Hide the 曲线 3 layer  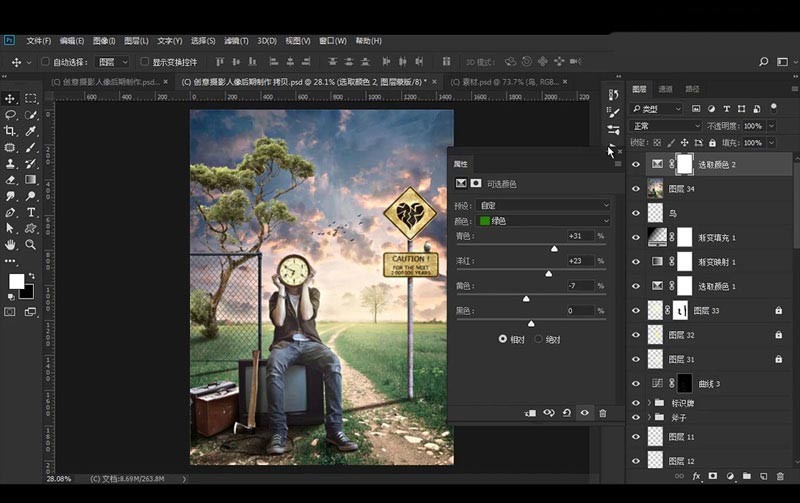click(x=636, y=384)
